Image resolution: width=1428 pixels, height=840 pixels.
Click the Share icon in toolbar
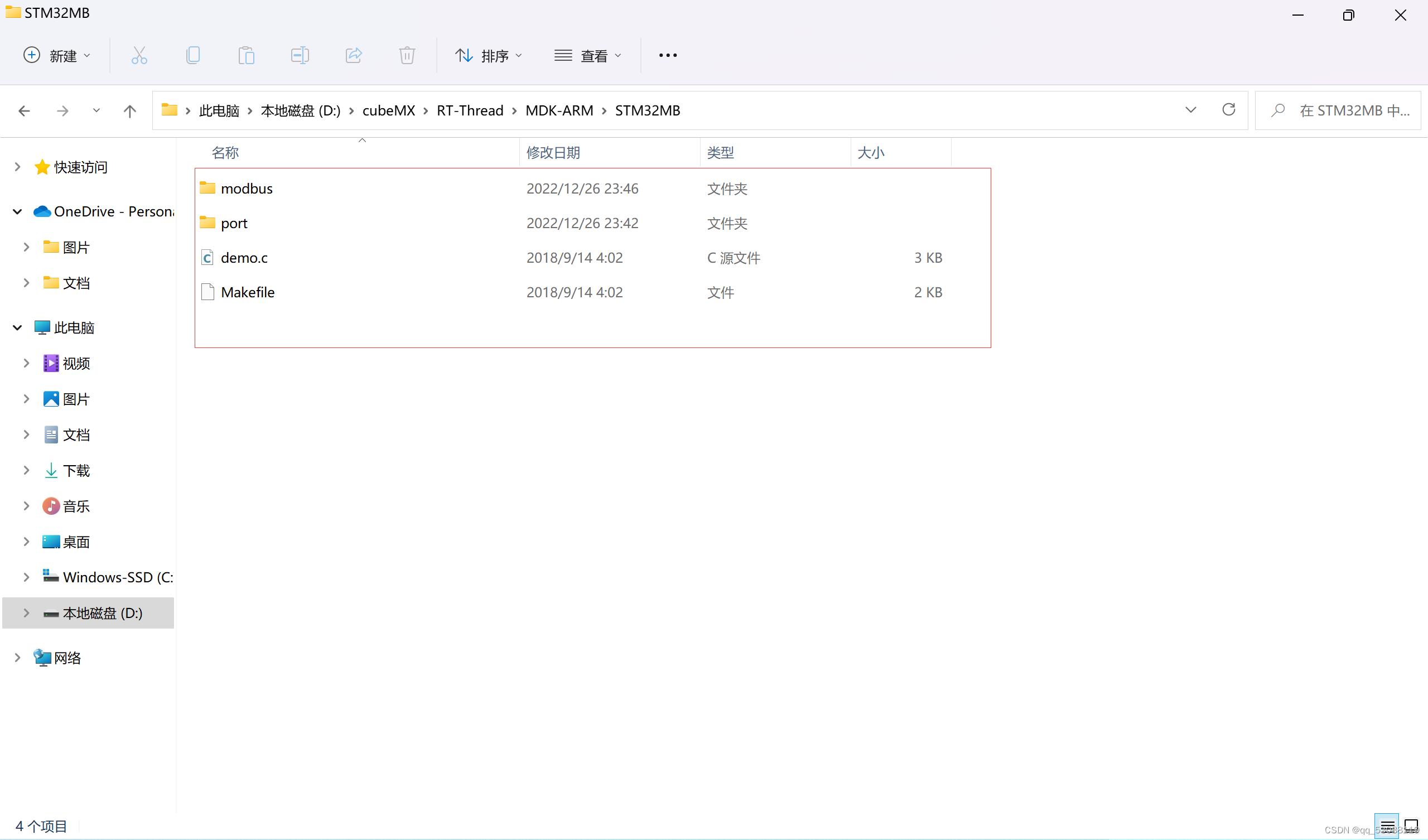354,56
